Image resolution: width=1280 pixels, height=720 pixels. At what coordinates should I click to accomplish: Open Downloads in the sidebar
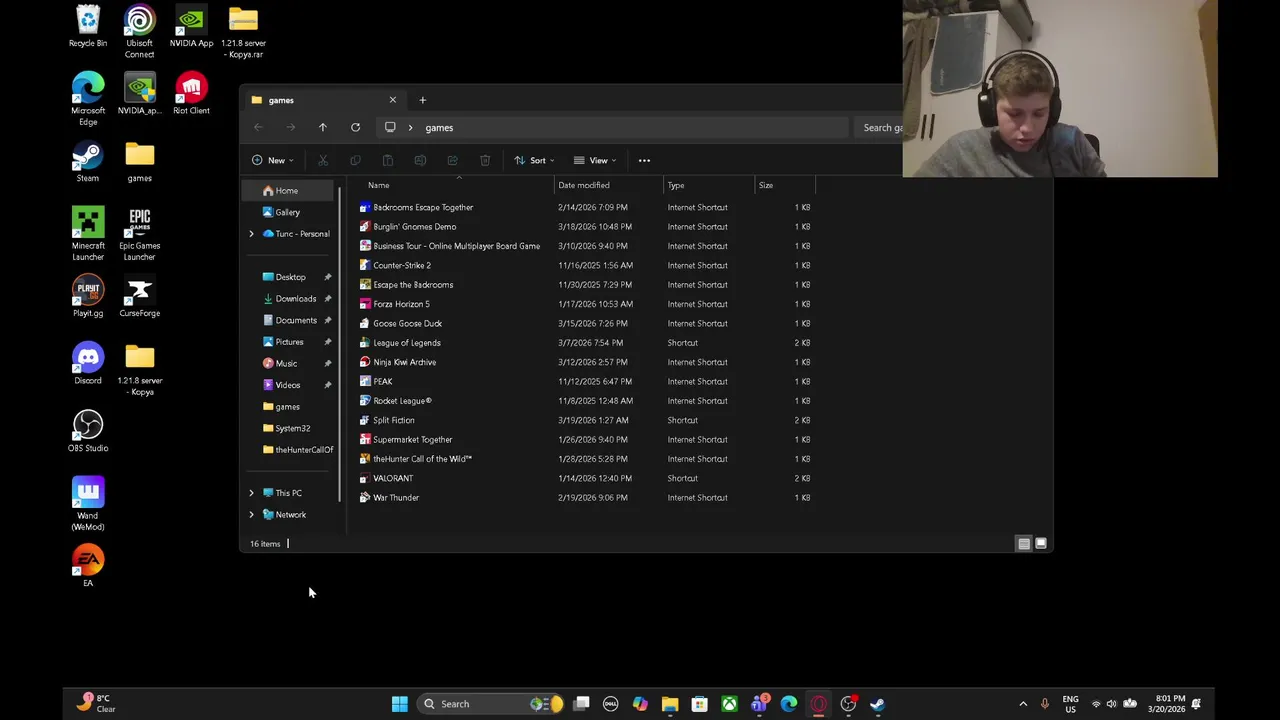tap(295, 299)
